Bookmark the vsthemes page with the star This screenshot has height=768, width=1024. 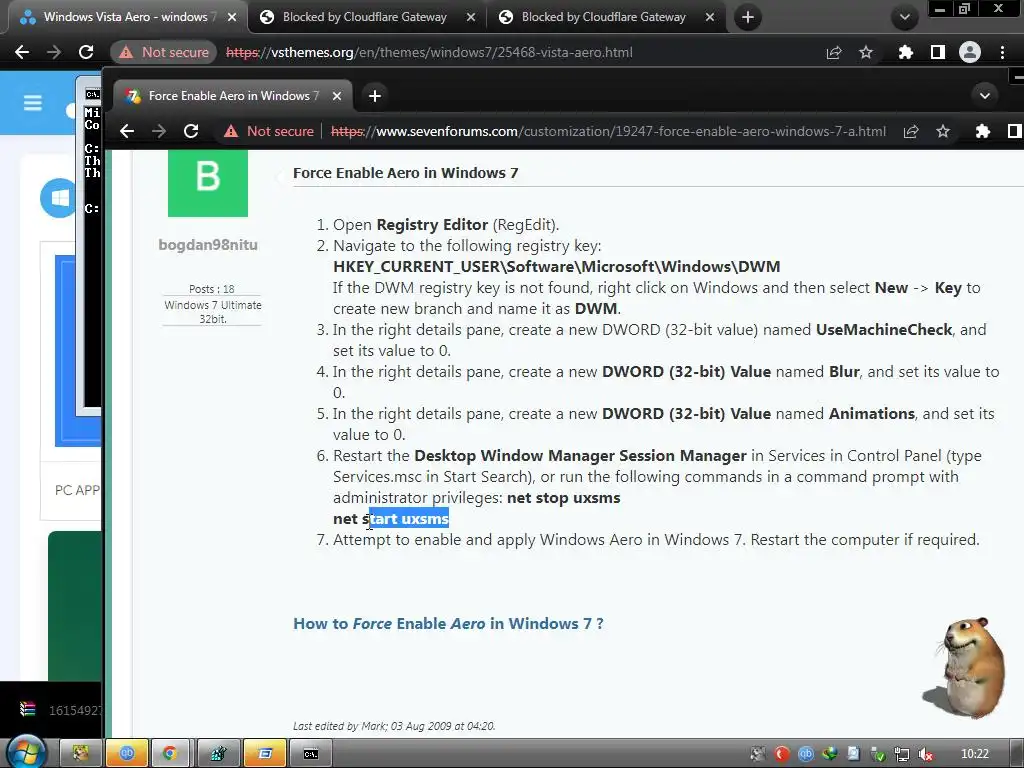click(x=866, y=52)
